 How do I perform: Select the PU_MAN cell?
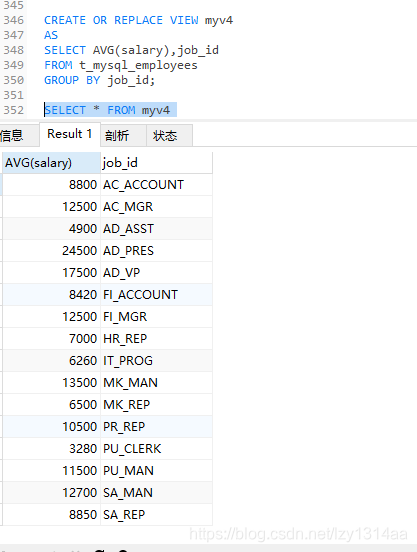156,471
